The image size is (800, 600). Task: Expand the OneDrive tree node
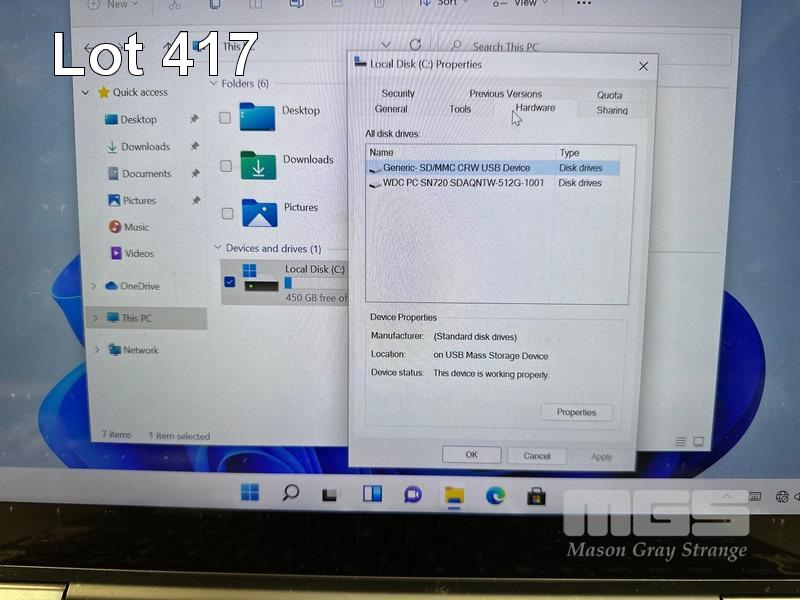(x=94, y=286)
